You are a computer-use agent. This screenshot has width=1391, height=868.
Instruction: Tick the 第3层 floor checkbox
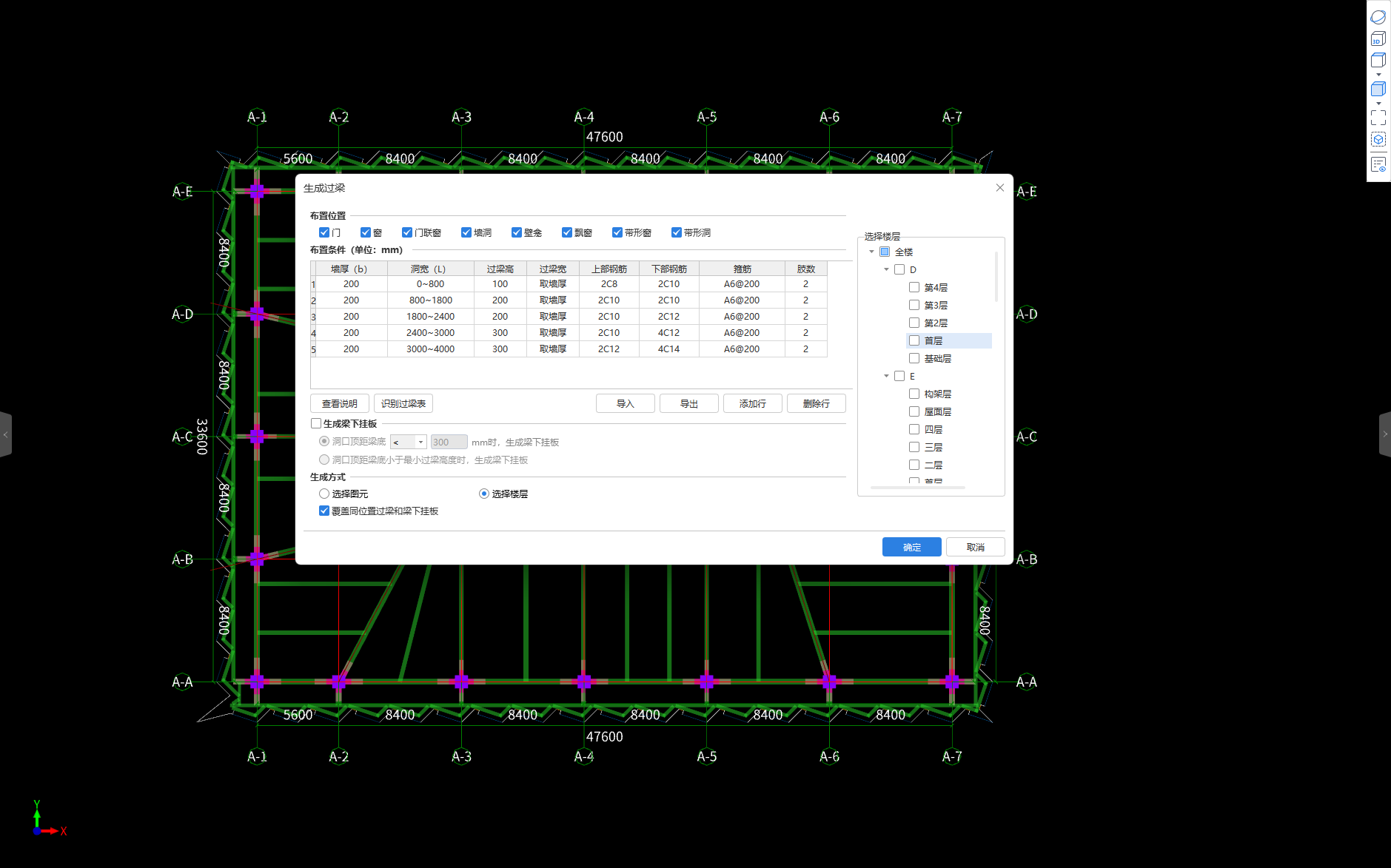tap(914, 305)
